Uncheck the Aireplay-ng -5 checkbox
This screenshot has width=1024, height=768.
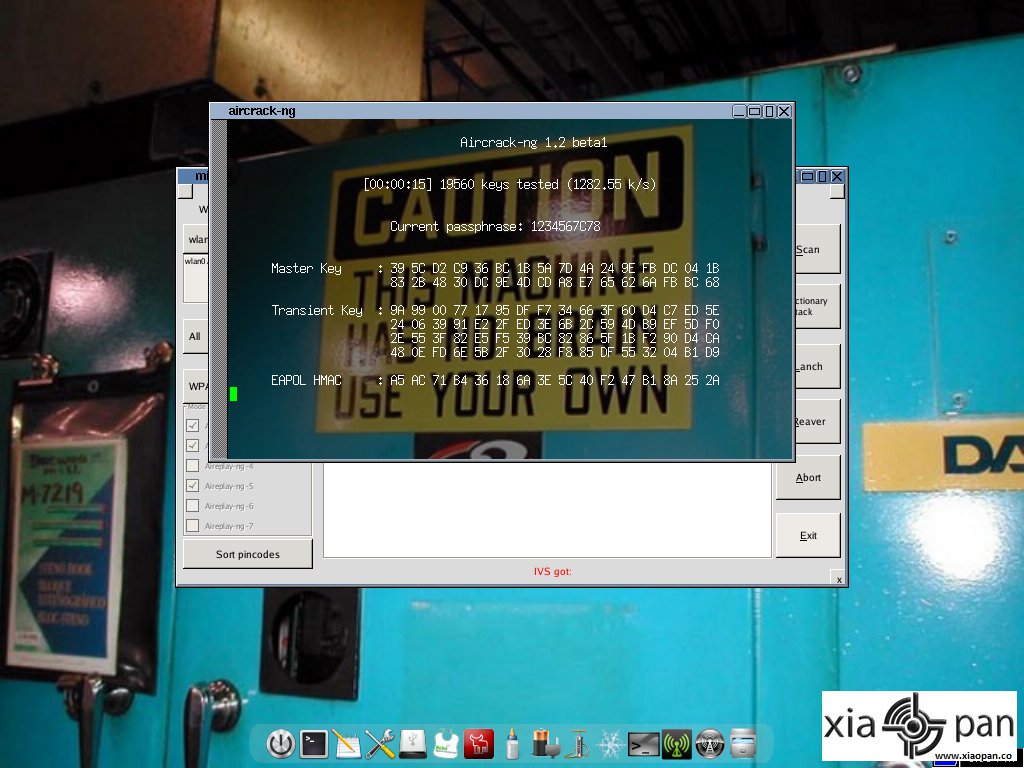pos(193,485)
